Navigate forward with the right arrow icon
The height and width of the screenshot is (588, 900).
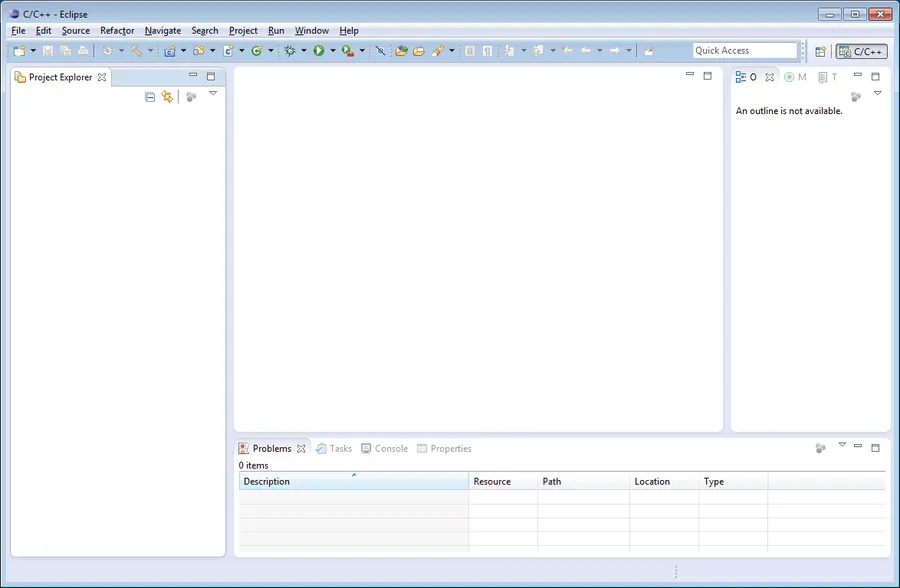click(x=614, y=51)
